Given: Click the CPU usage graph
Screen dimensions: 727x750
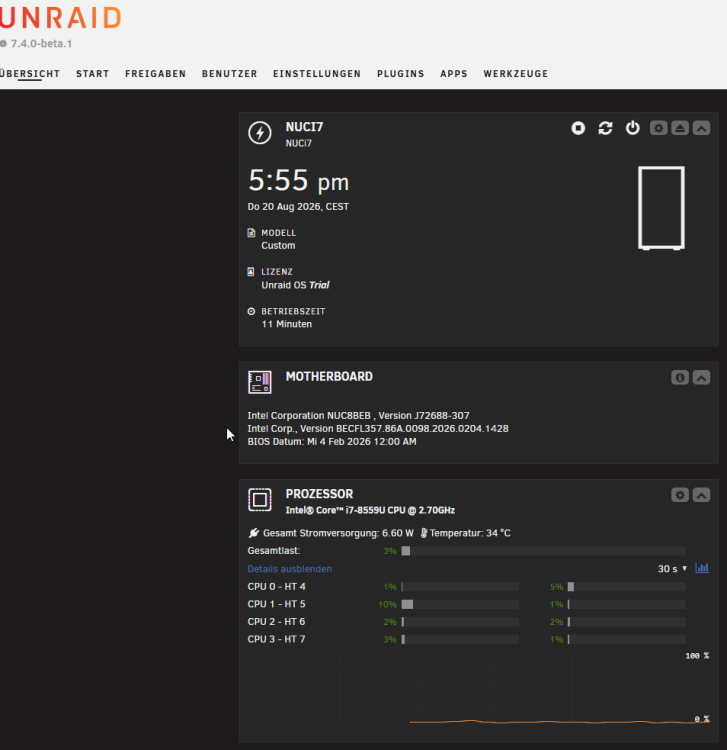Looking at the screenshot, I should [478, 690].
